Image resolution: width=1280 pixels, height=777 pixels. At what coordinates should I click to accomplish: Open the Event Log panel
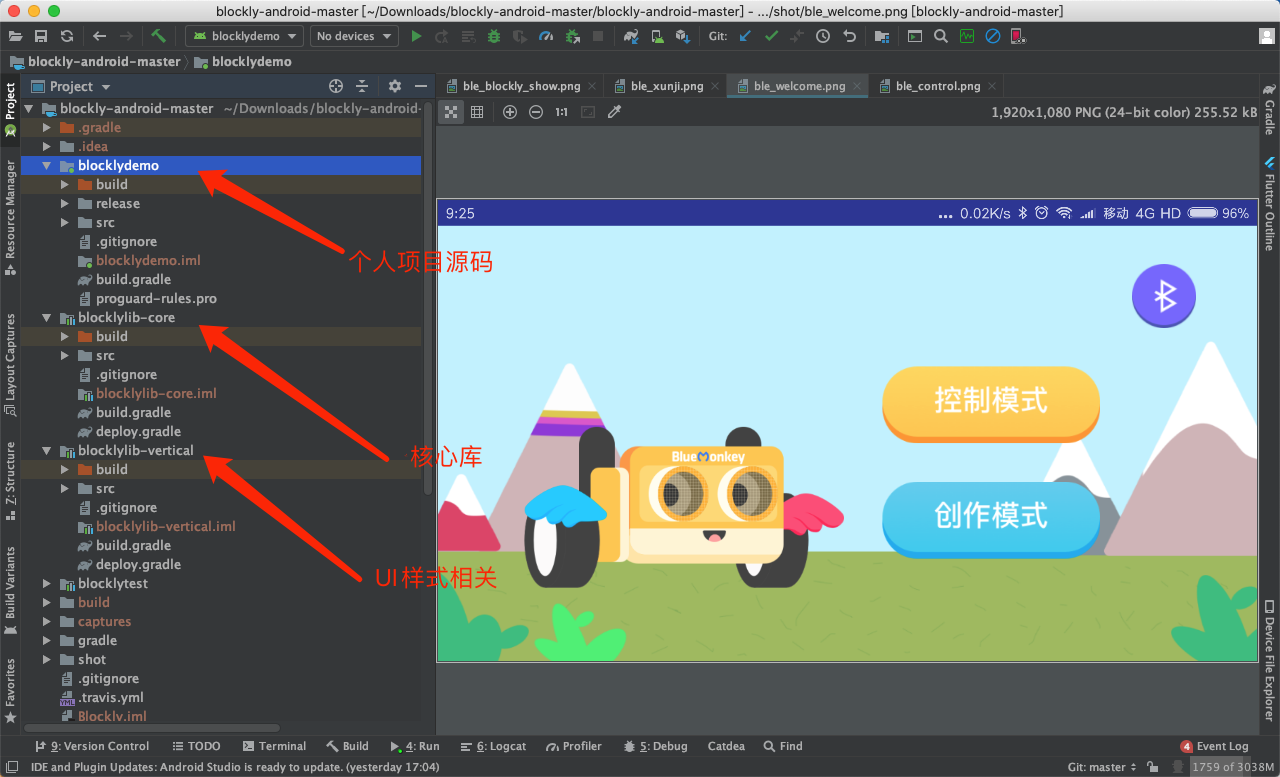[x=1214, y=746]
